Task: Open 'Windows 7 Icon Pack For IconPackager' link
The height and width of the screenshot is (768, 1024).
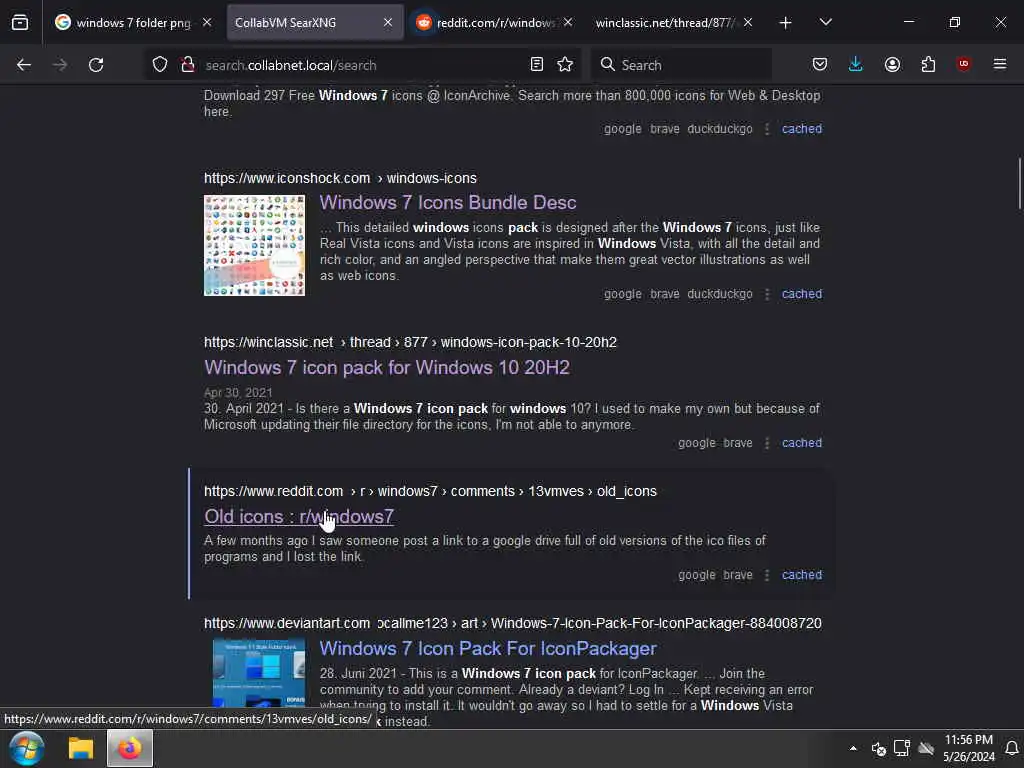Action: 488,648
